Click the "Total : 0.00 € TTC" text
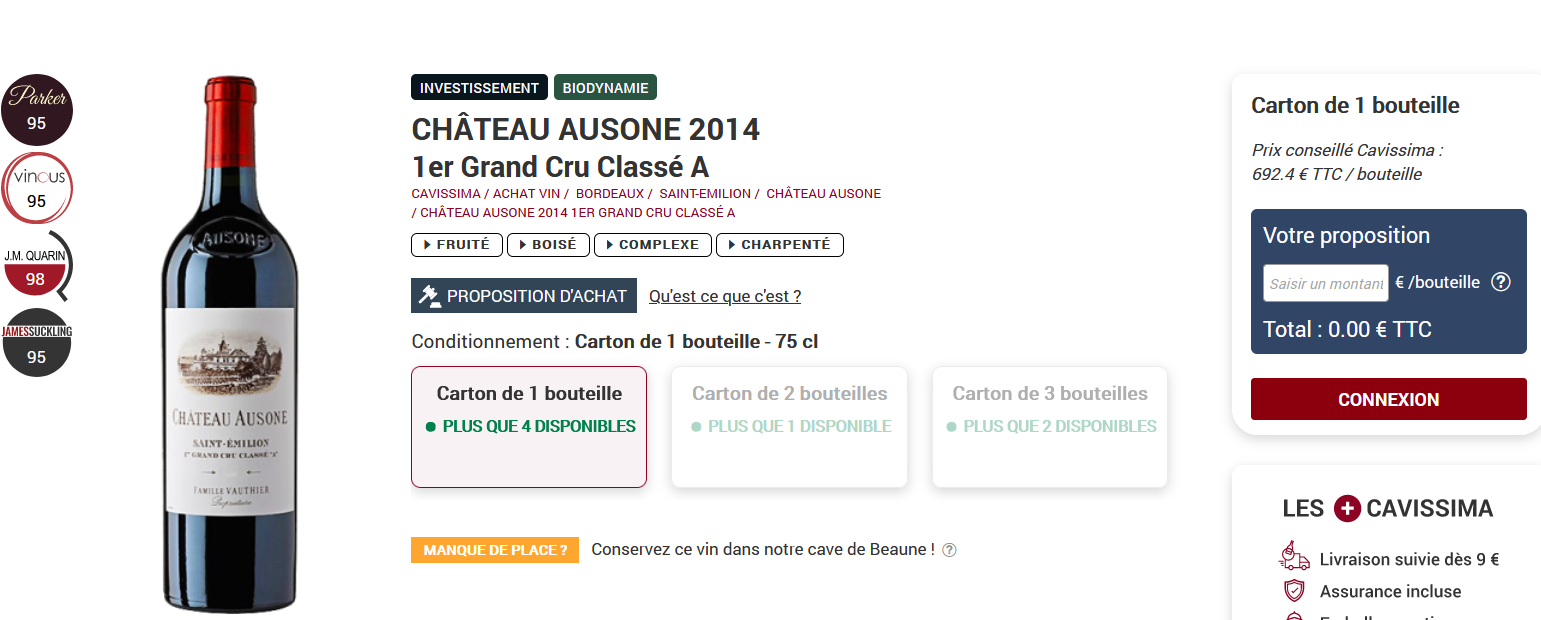 click(x=1347, y=329)
